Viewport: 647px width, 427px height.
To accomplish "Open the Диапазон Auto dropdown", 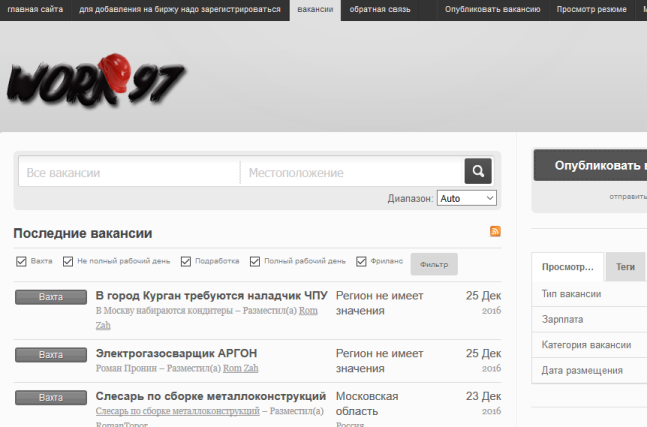I will pos(466,198).
